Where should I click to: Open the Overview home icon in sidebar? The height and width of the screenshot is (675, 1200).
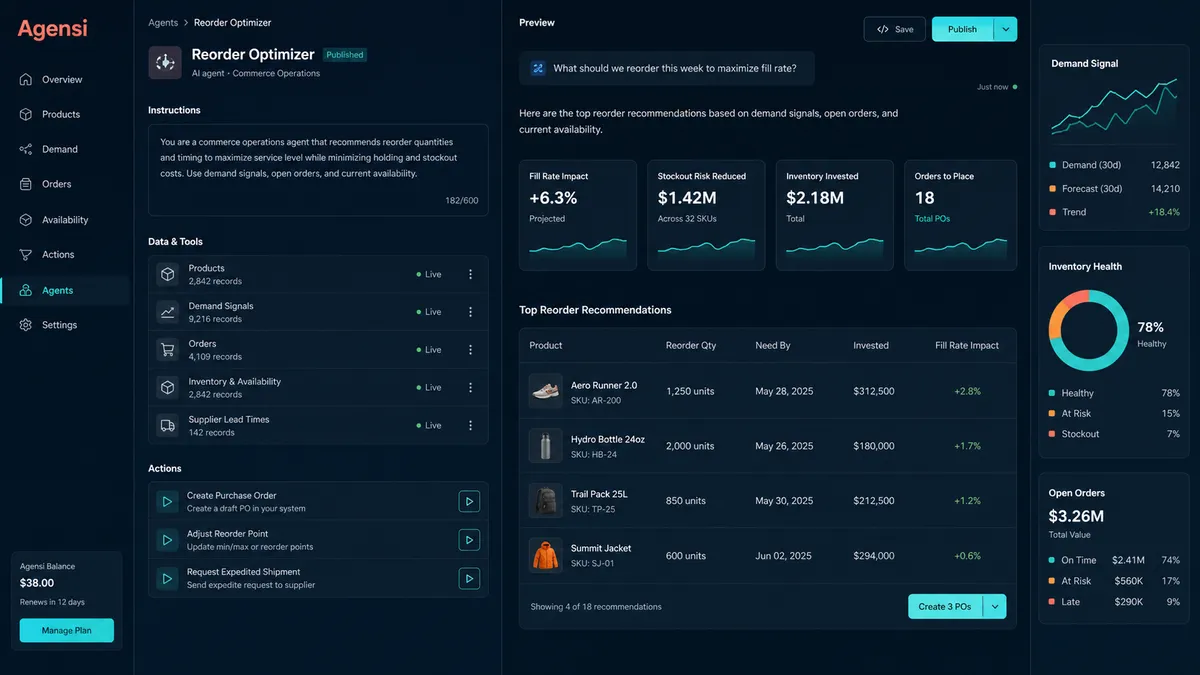click(26, 80)
